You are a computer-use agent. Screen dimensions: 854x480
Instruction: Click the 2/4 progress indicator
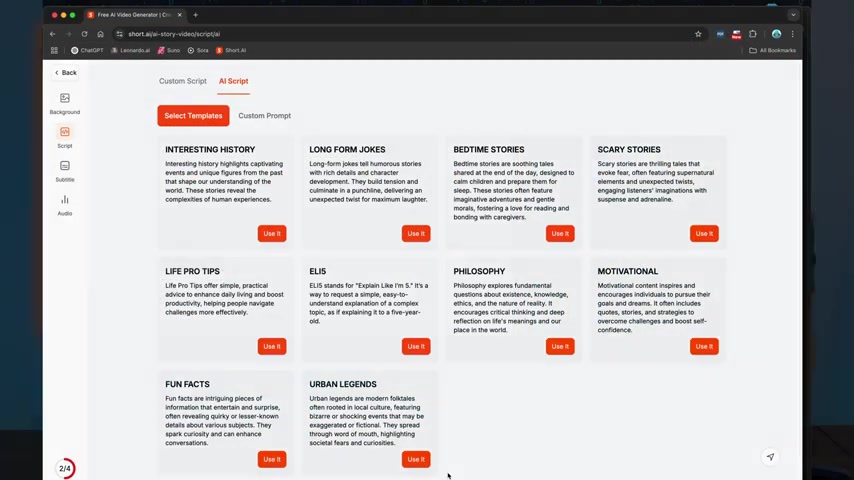tap(65, 469)
